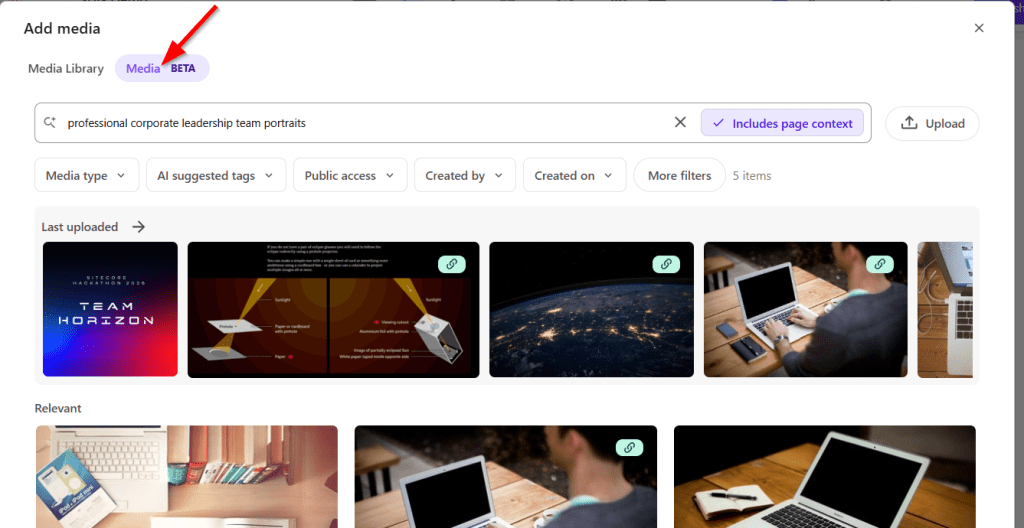Screen dimensions: 1024x528
Task: Open the Media type dropdown
Action: click(86, 175)
